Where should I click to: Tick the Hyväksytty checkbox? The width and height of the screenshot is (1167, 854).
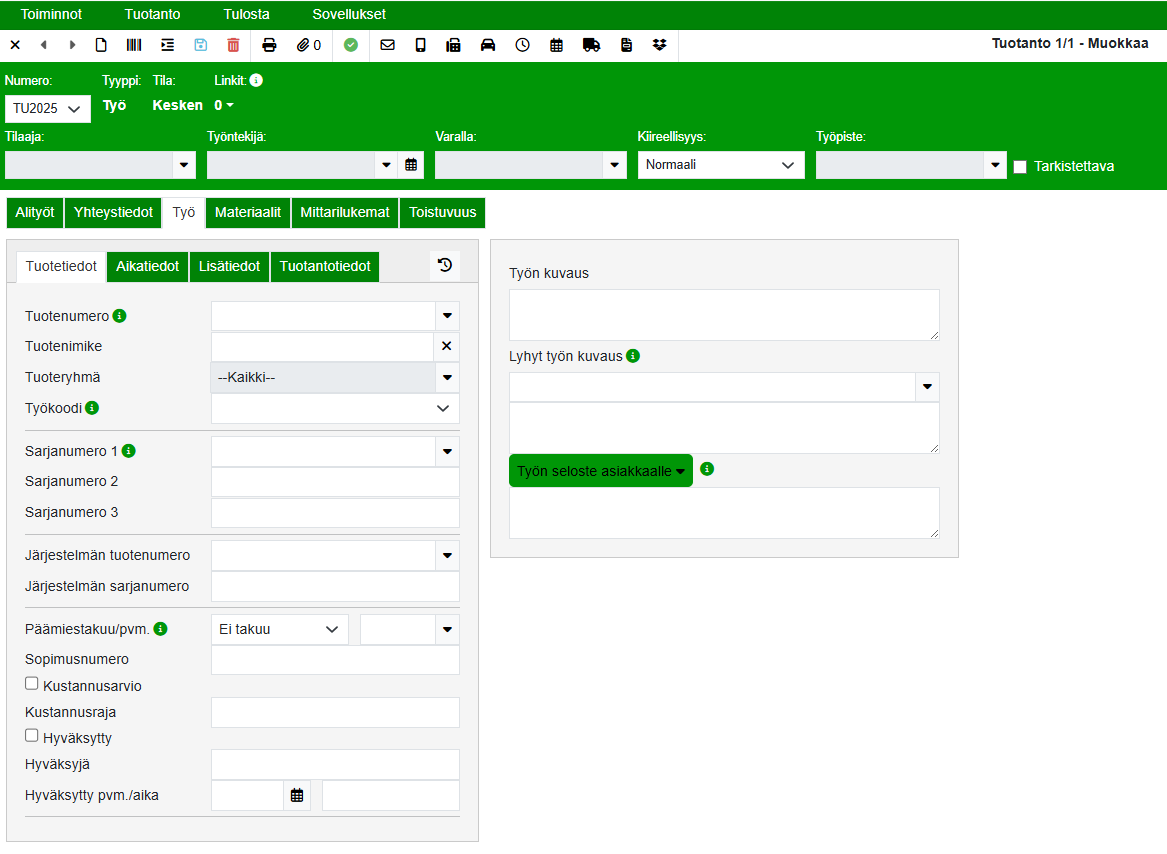coord(32,736)
